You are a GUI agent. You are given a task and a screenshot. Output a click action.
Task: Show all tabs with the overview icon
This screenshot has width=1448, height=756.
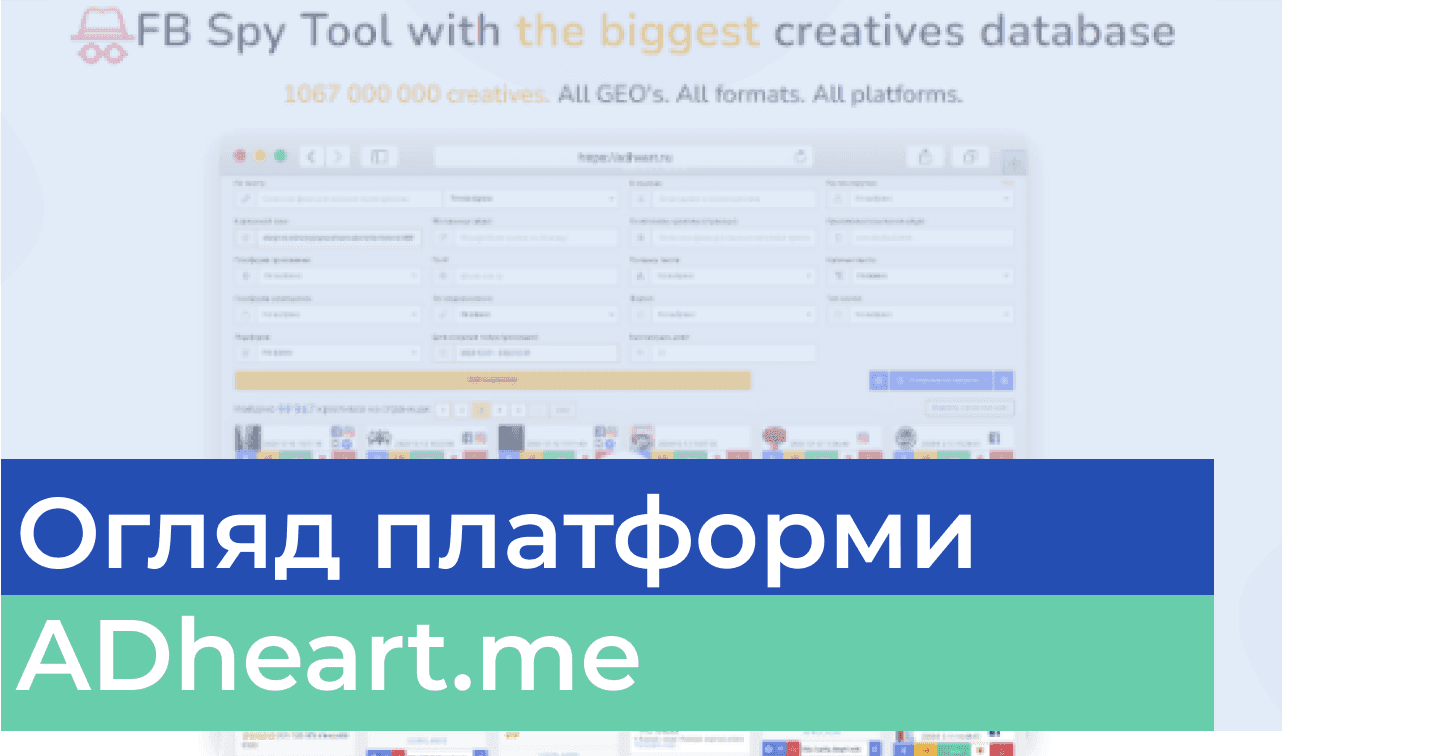969,156
